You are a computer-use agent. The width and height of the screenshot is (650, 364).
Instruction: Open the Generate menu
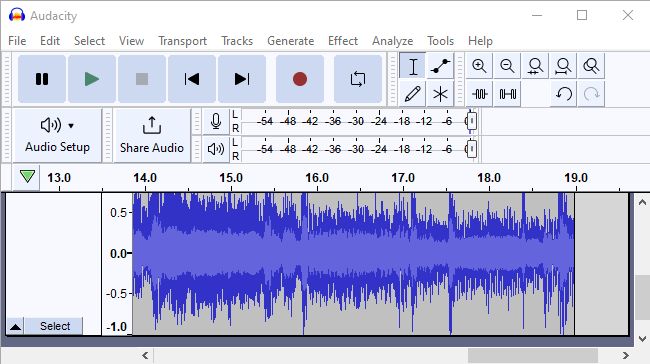290,41
